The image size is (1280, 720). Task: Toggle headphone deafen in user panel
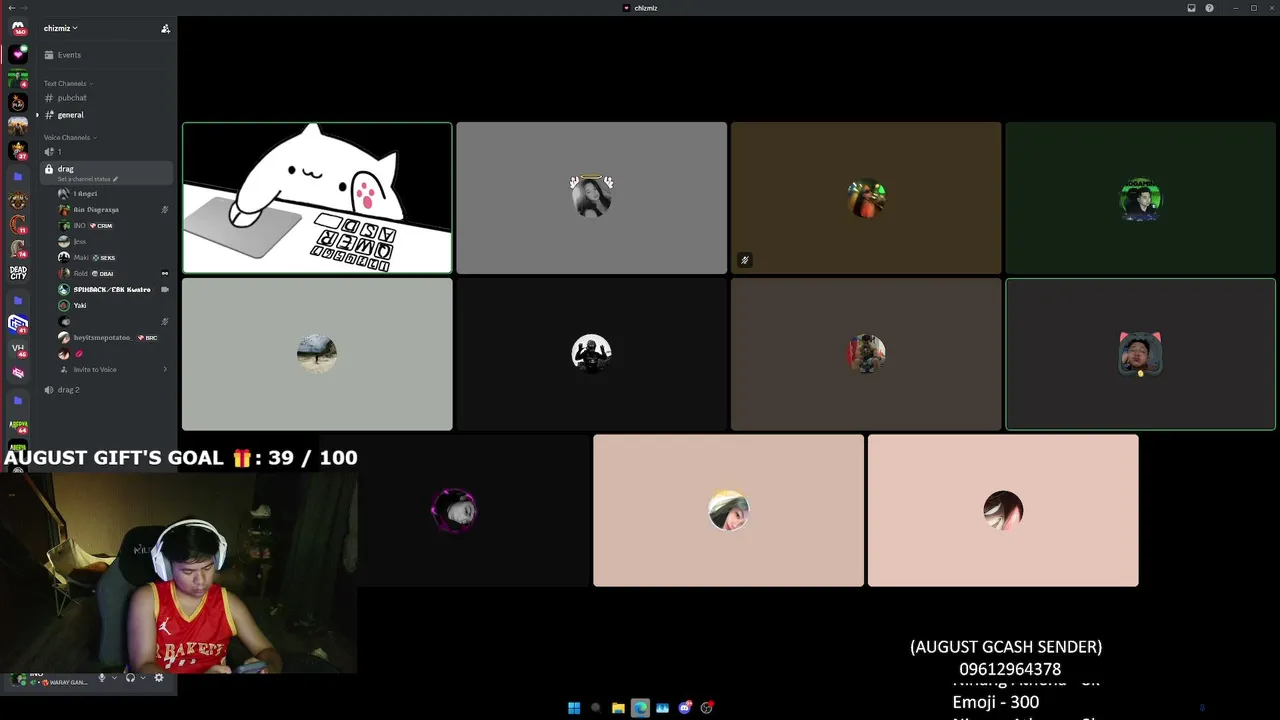[x=130, y=678]
